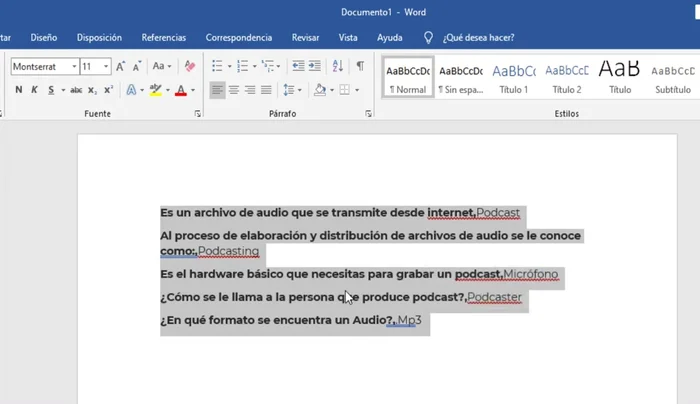Open the font name dropdown arrow
This screenshot has width=700, height=404.
coord(74,67)
